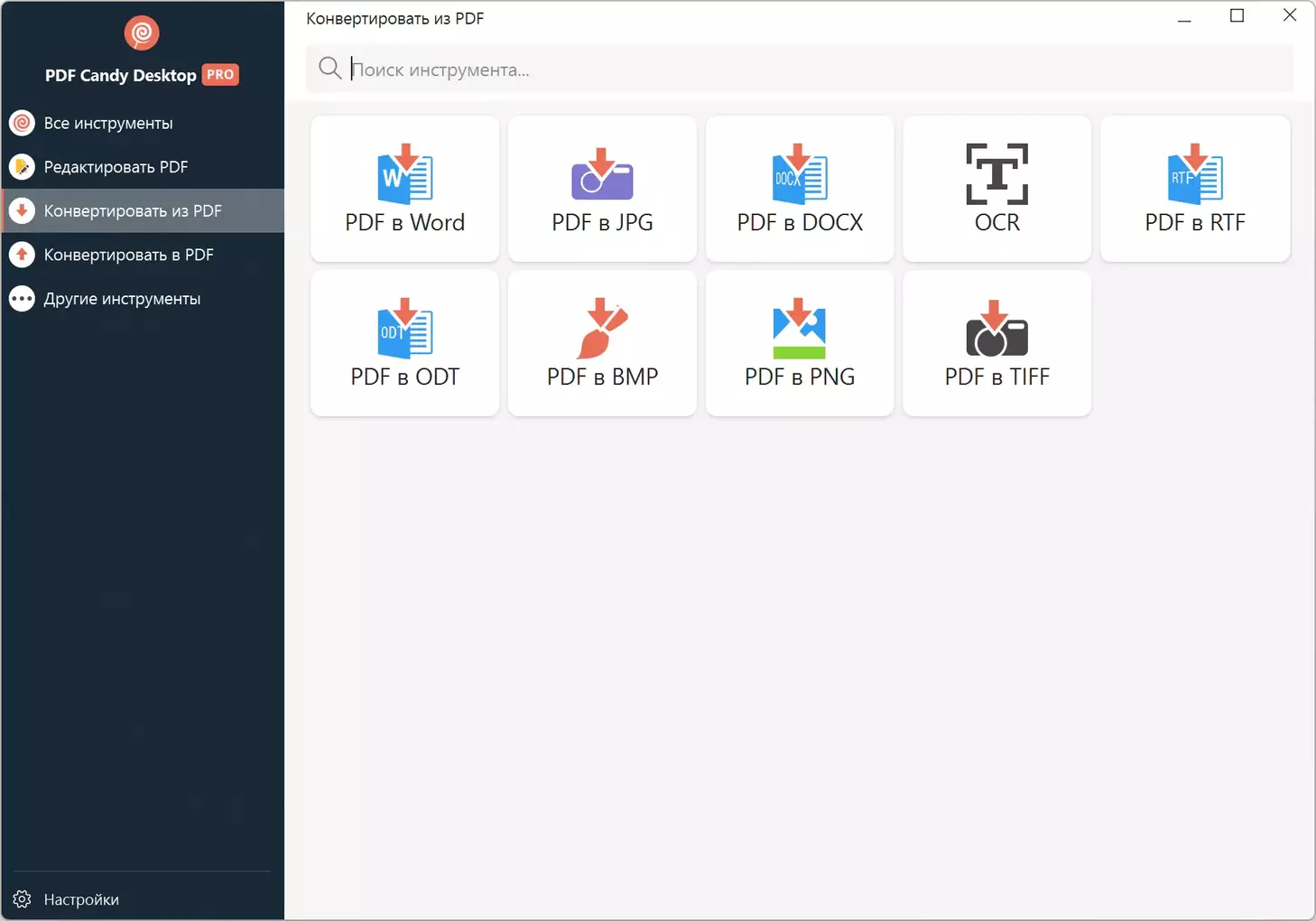Show Все инструменты in the sidebar
The image size is (1316, 921).
coord(143,123)
